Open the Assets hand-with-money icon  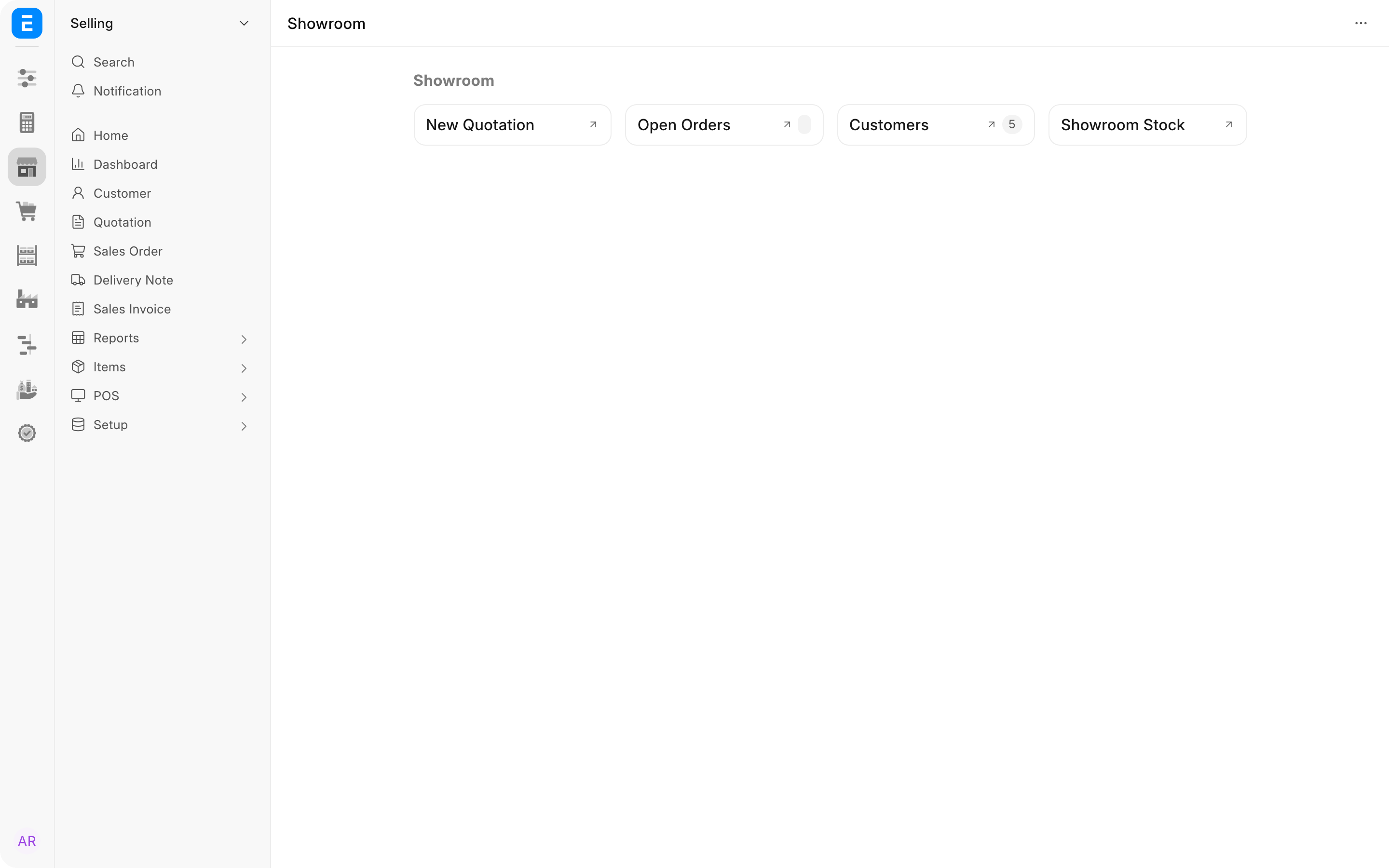click(27, 389)
